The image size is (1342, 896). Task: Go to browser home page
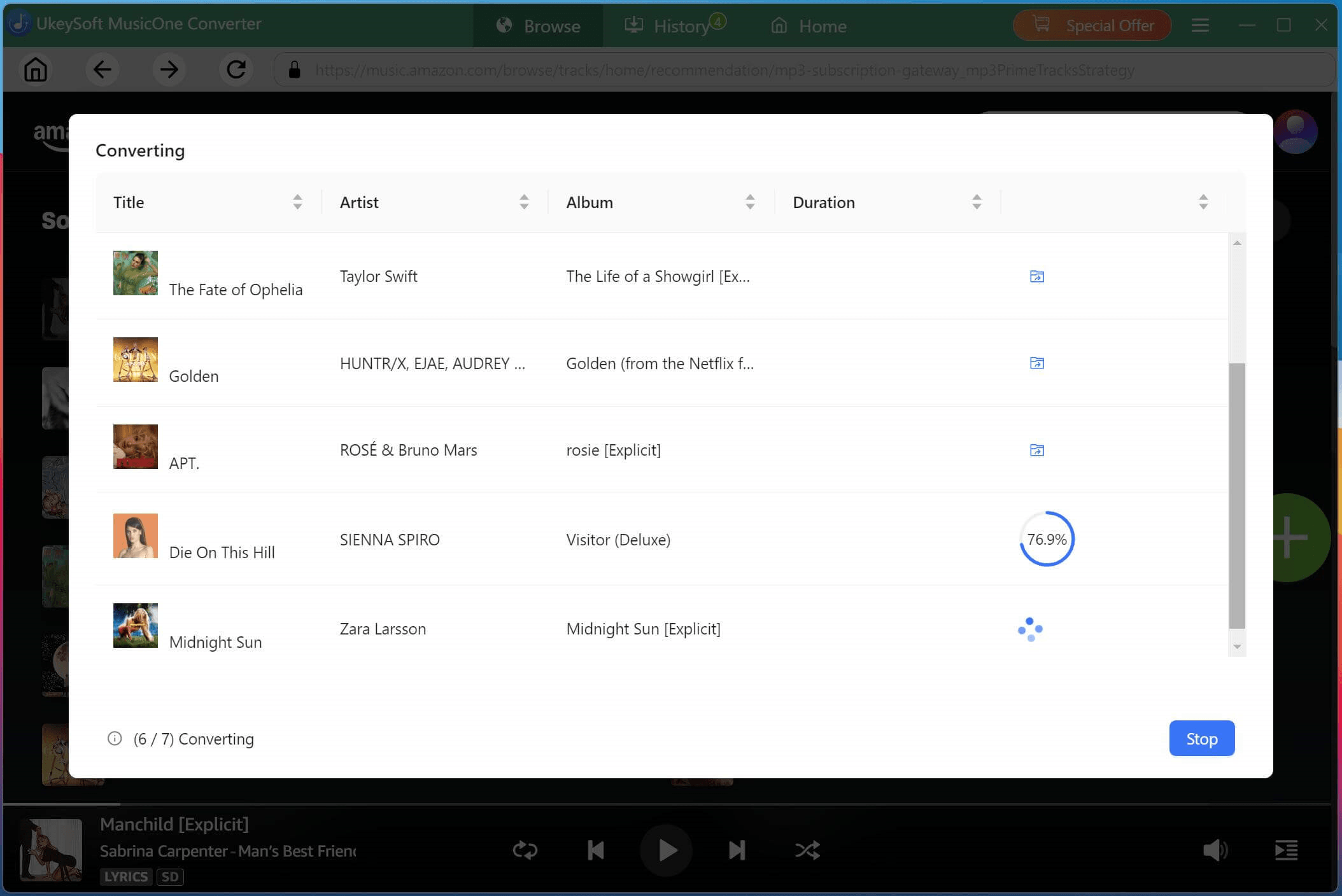point(36,69)
